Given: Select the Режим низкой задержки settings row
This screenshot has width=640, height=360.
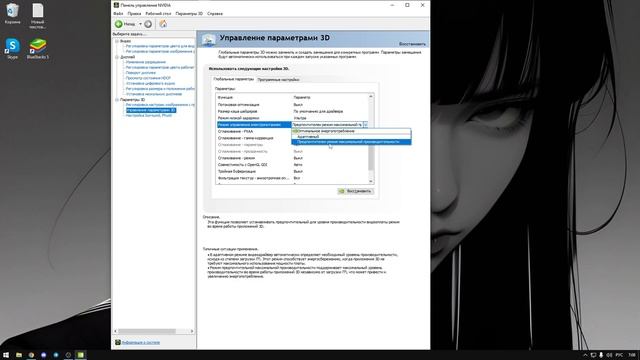Looking at the screenshot, I should [x=292, y=118].
